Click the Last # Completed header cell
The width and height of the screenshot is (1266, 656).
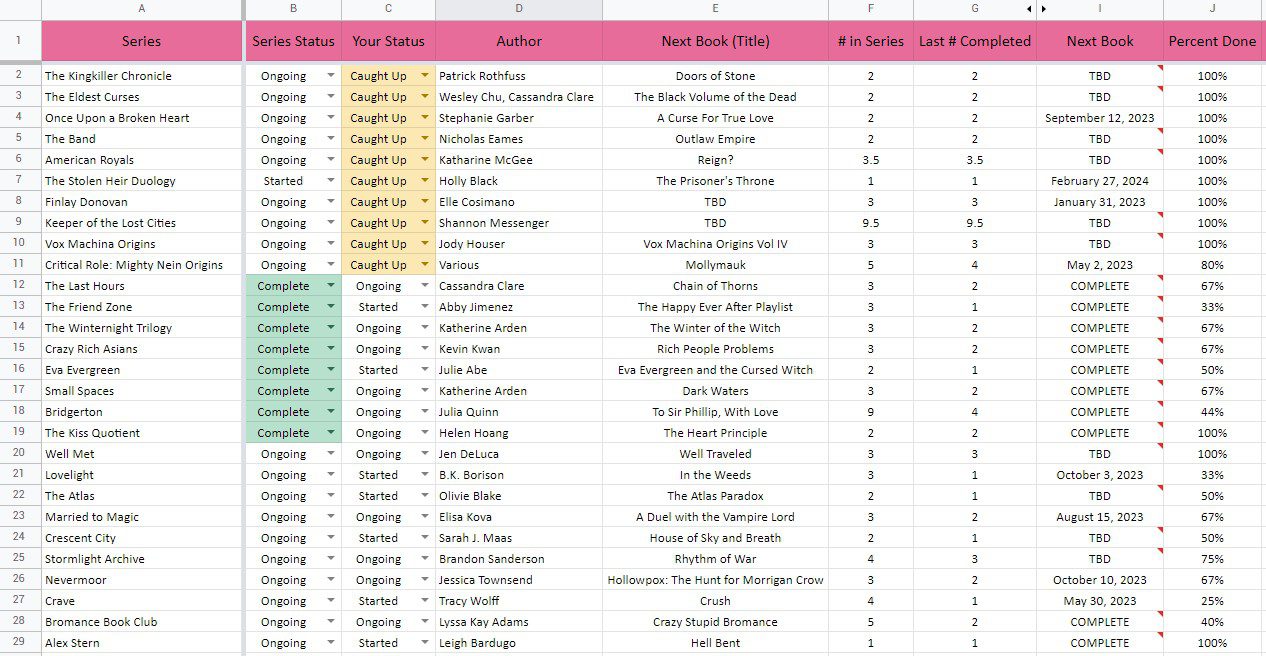click(975, 41)
